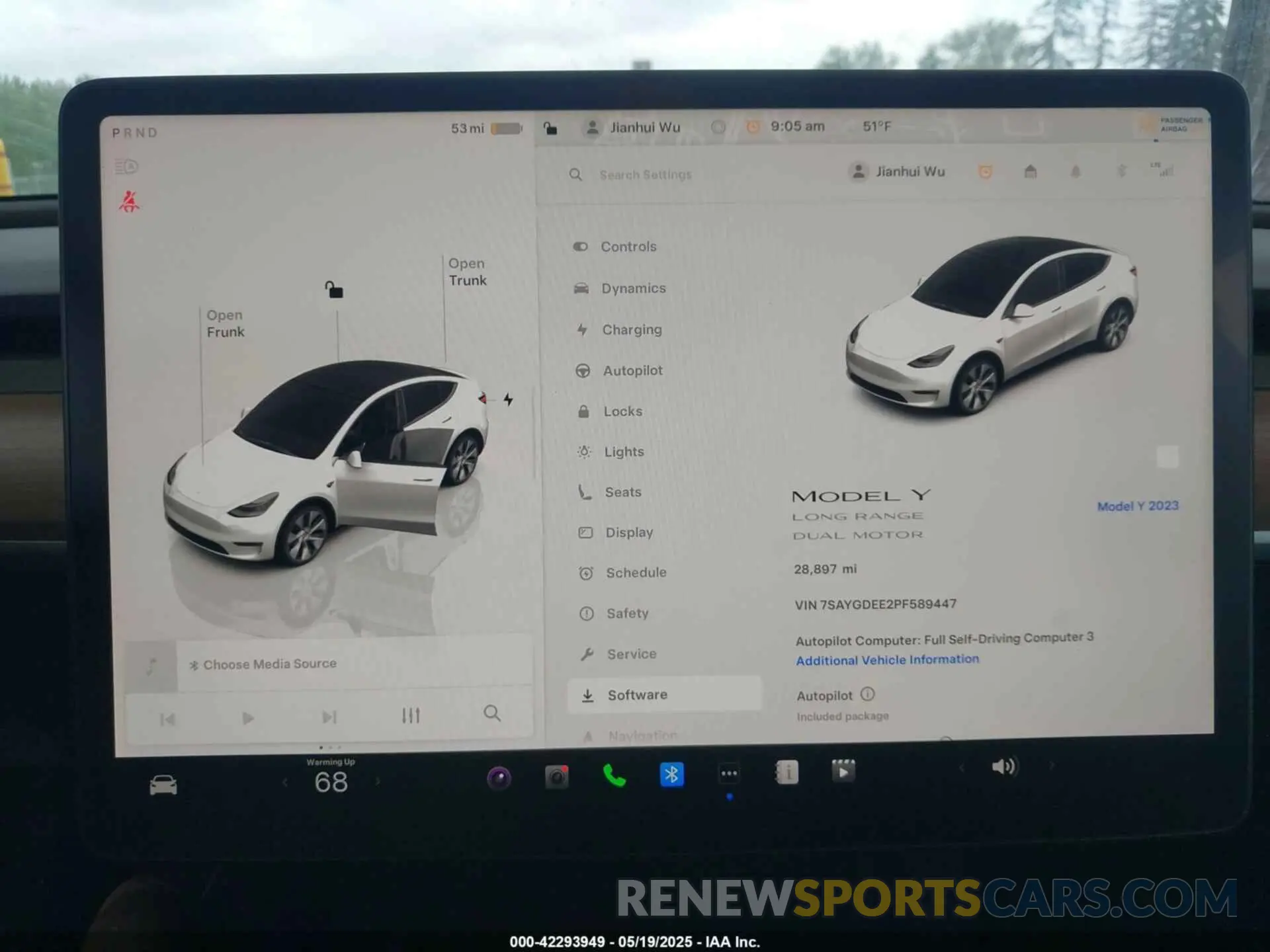
Task: Tap the 68 temperature setting
Action: [331, 782]
